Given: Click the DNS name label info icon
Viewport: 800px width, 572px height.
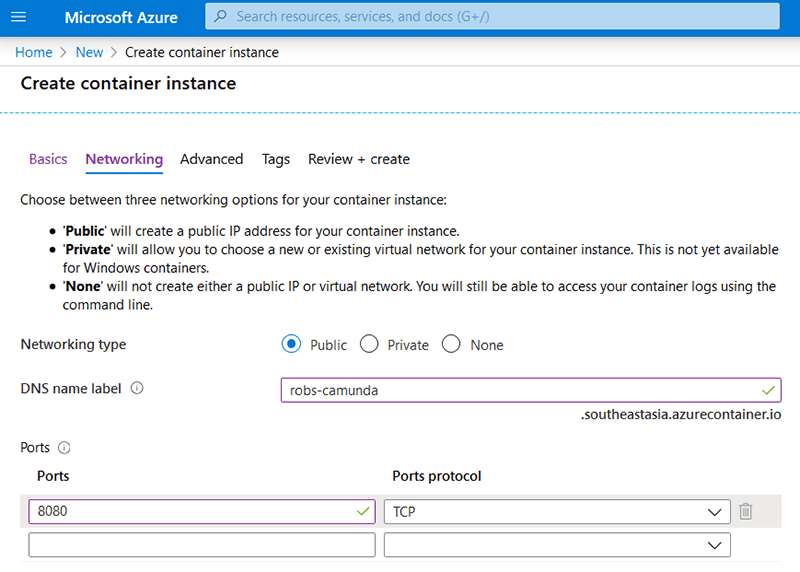Looking at the screenshot, I should click(x=137, y=388).
